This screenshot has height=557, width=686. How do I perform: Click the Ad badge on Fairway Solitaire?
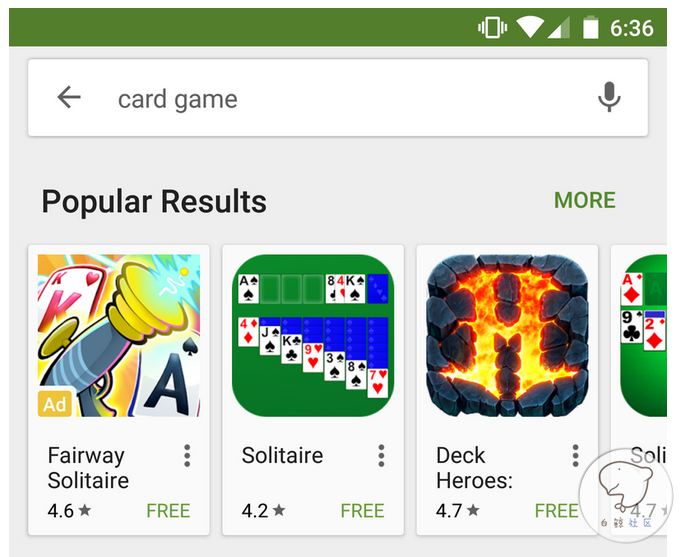(55, 404)
